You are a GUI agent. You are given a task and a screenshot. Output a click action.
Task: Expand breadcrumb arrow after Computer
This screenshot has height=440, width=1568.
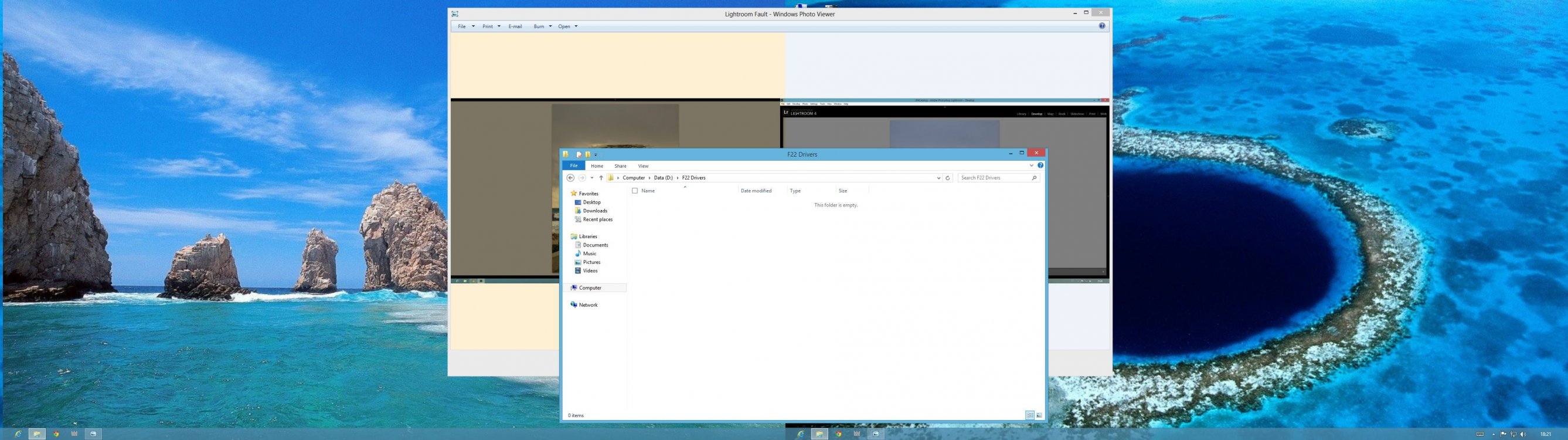(649, 178)
